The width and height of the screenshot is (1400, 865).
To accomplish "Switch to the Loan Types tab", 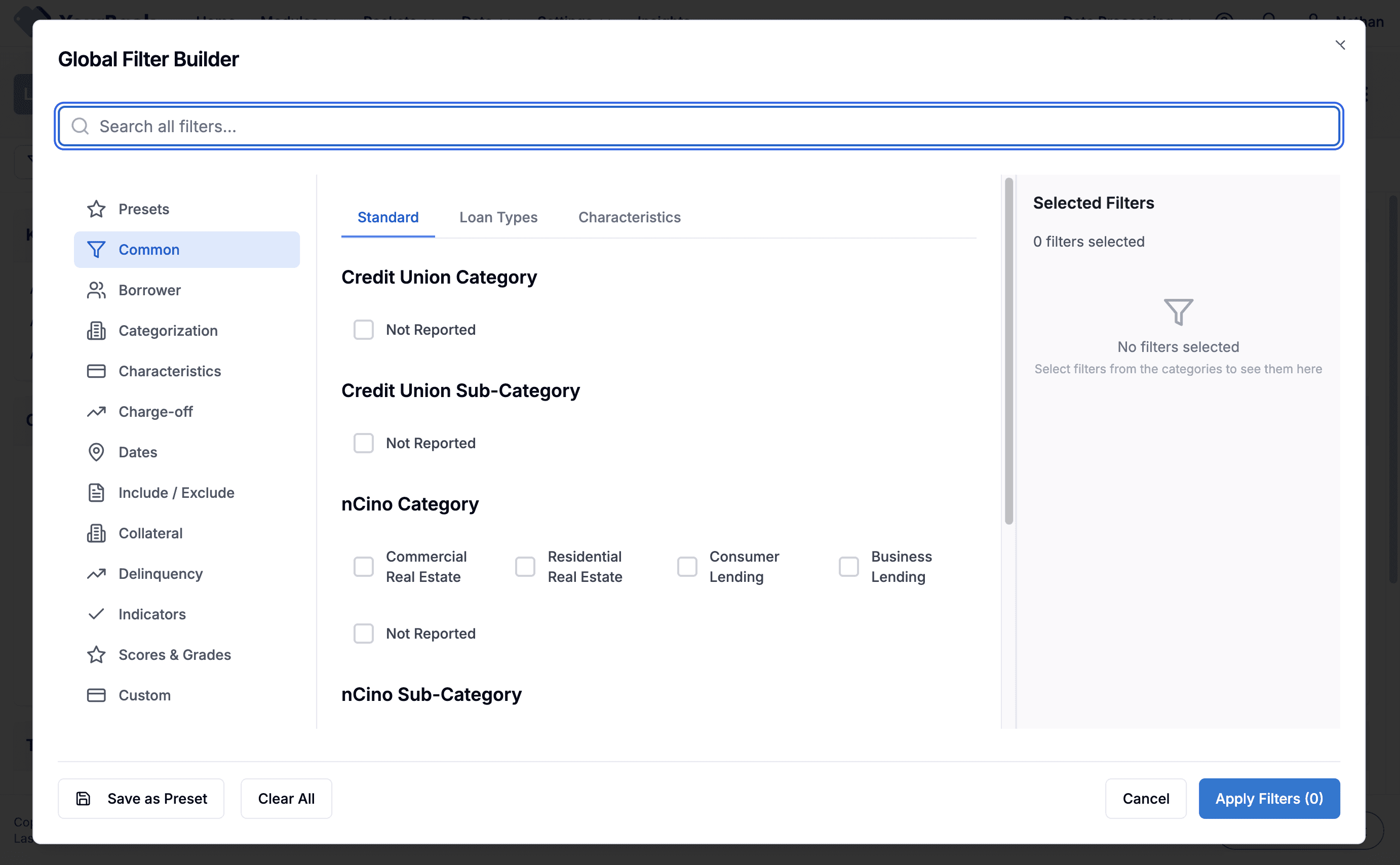I will [498, 217].
